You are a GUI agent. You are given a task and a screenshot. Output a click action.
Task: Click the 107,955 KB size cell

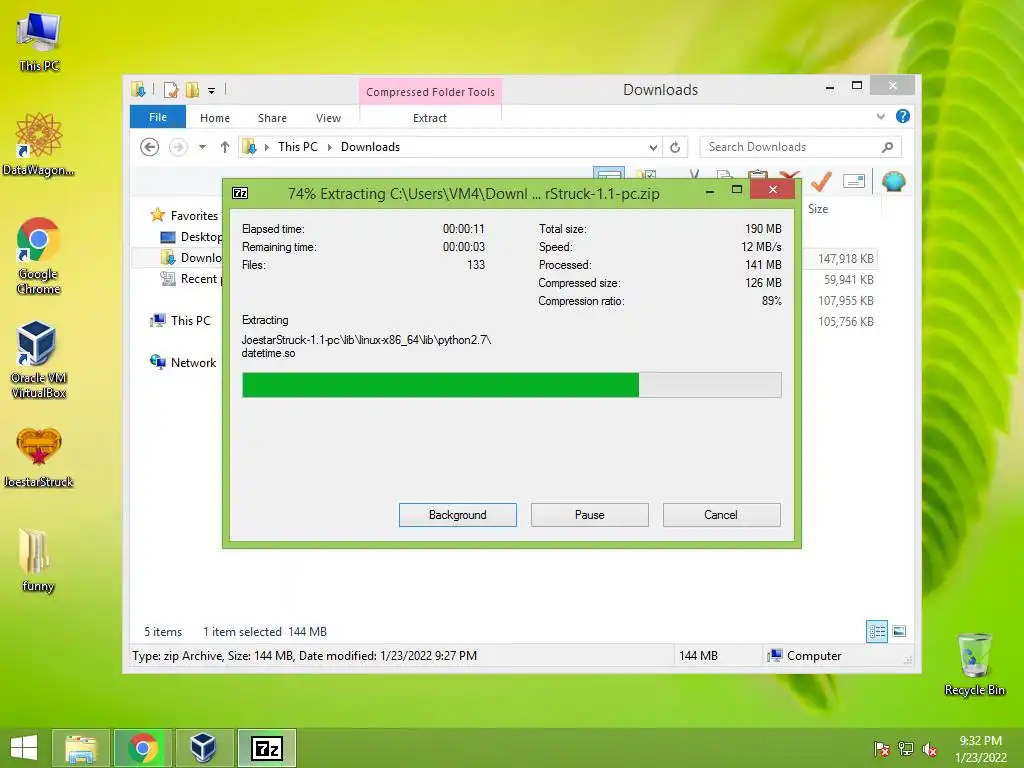[x=846, y=300]
